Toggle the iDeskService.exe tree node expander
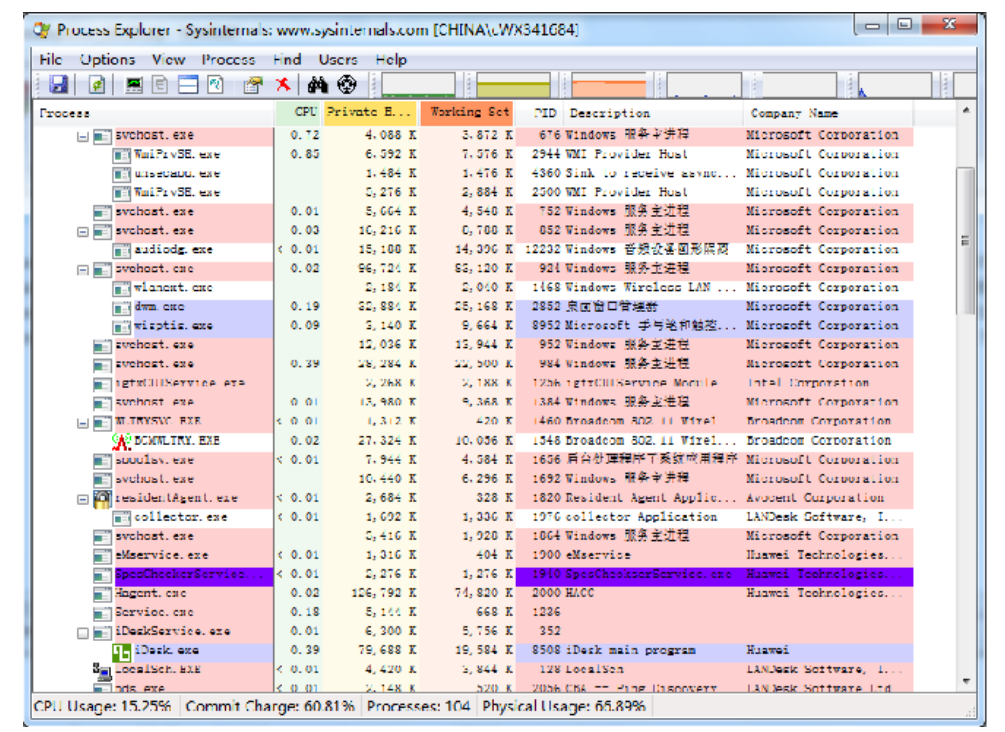 [x=83, y=633]
